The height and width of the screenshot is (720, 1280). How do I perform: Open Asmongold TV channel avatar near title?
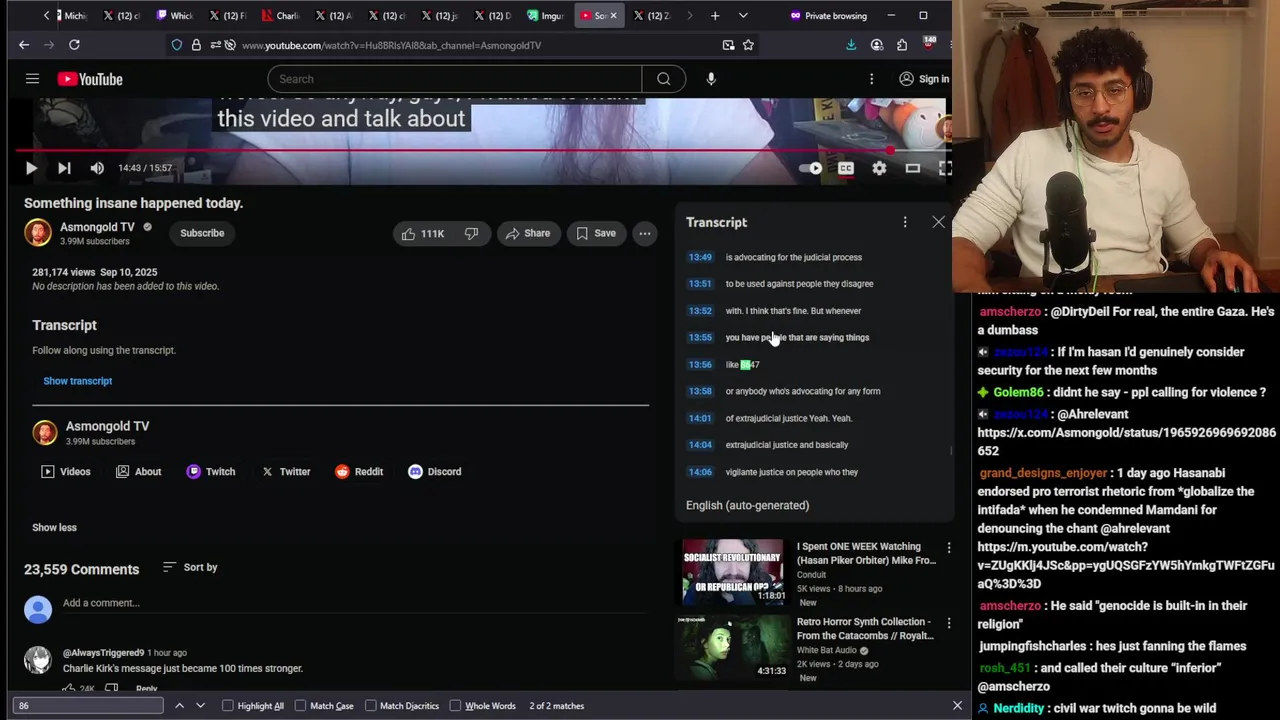pyautogui.click(x=38, y=233)
